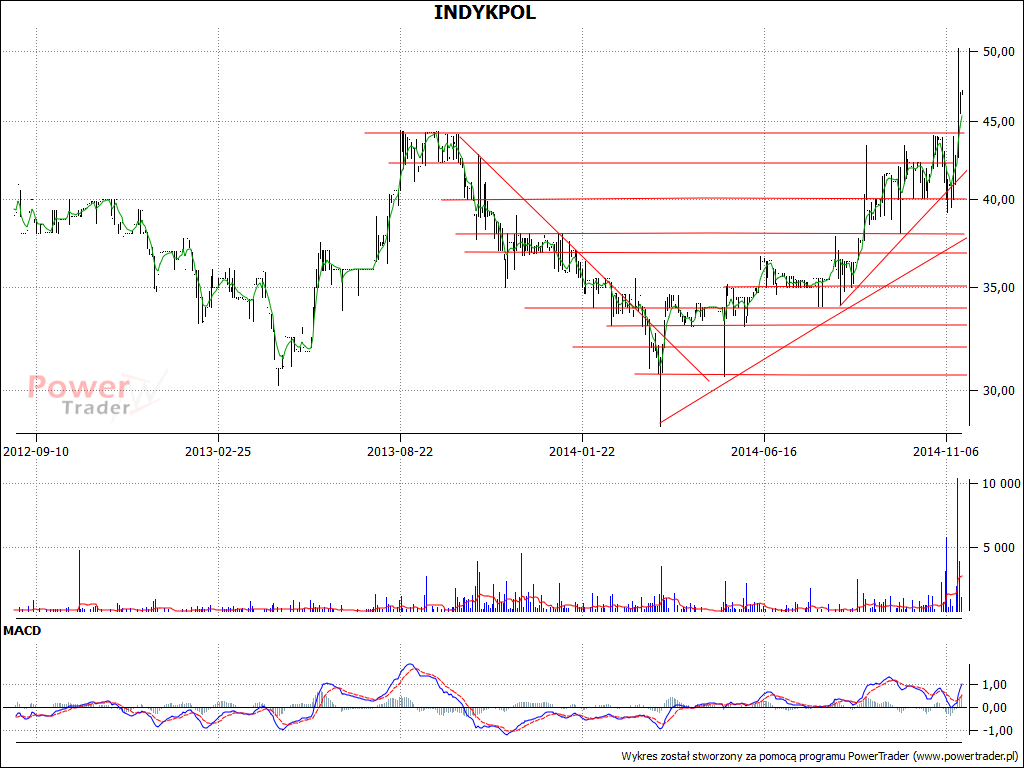
Task: Select the 2012-09-10 date label
Action: [x=36, y=451]
